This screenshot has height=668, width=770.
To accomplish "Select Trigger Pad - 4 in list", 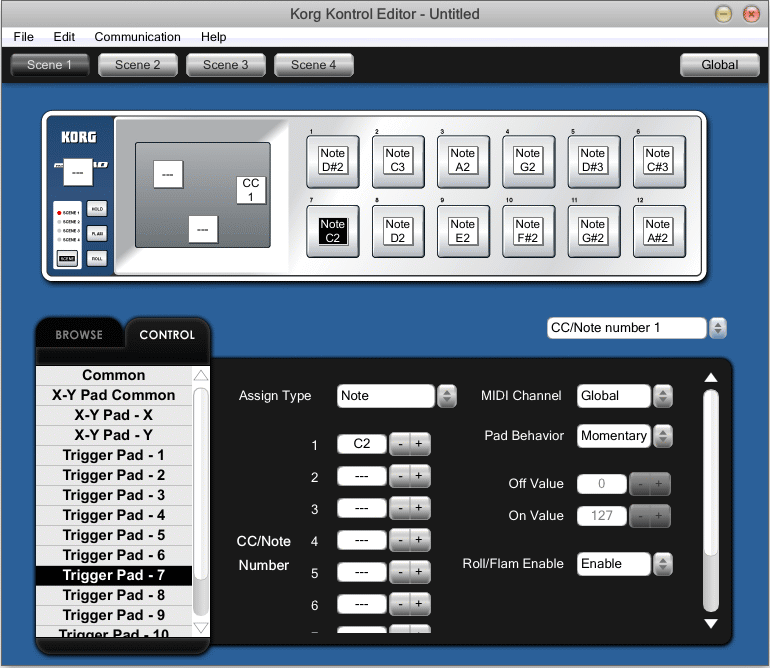I will coord(114,515).
